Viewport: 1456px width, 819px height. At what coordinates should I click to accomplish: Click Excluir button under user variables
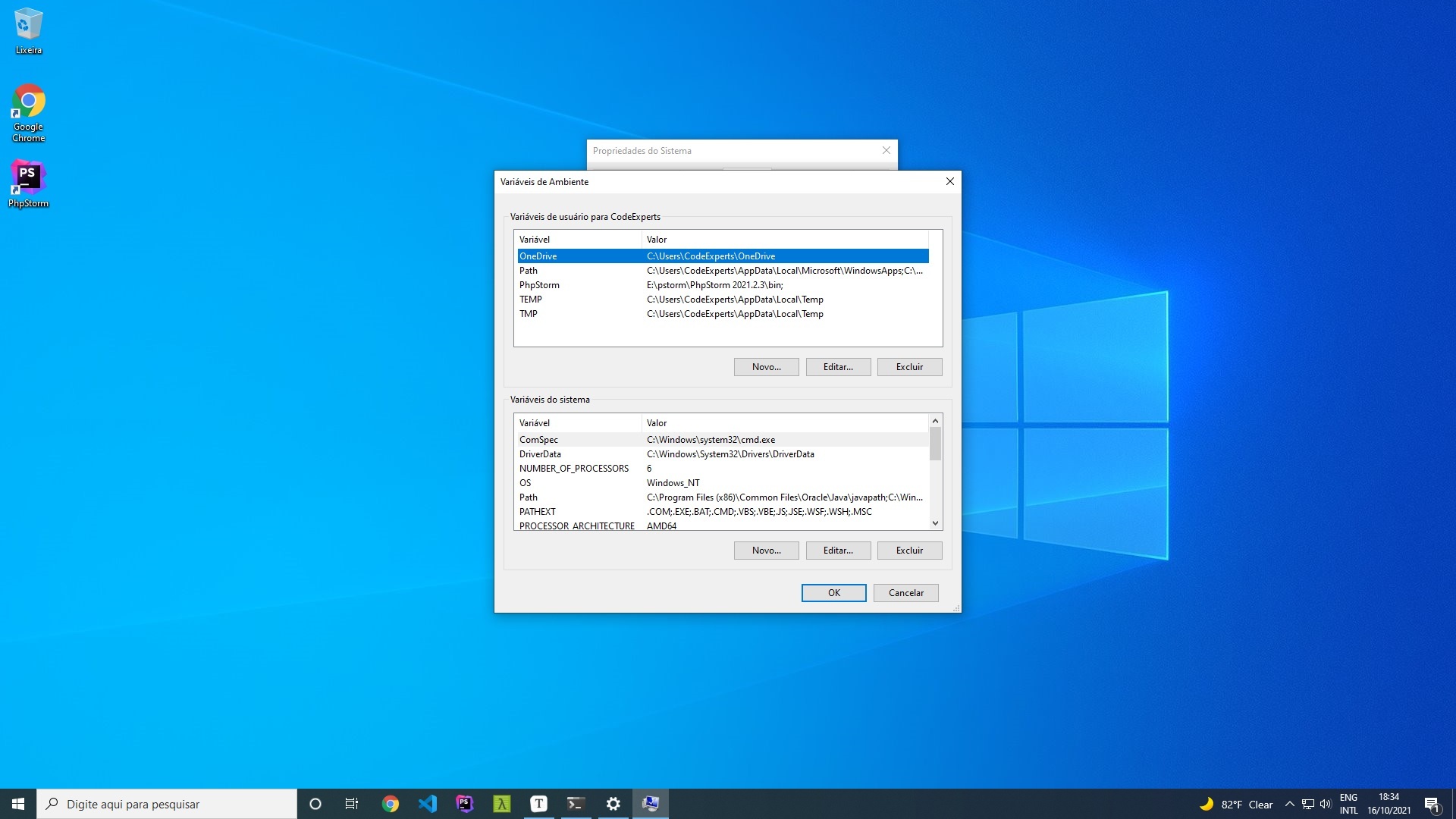click(909, 367)
